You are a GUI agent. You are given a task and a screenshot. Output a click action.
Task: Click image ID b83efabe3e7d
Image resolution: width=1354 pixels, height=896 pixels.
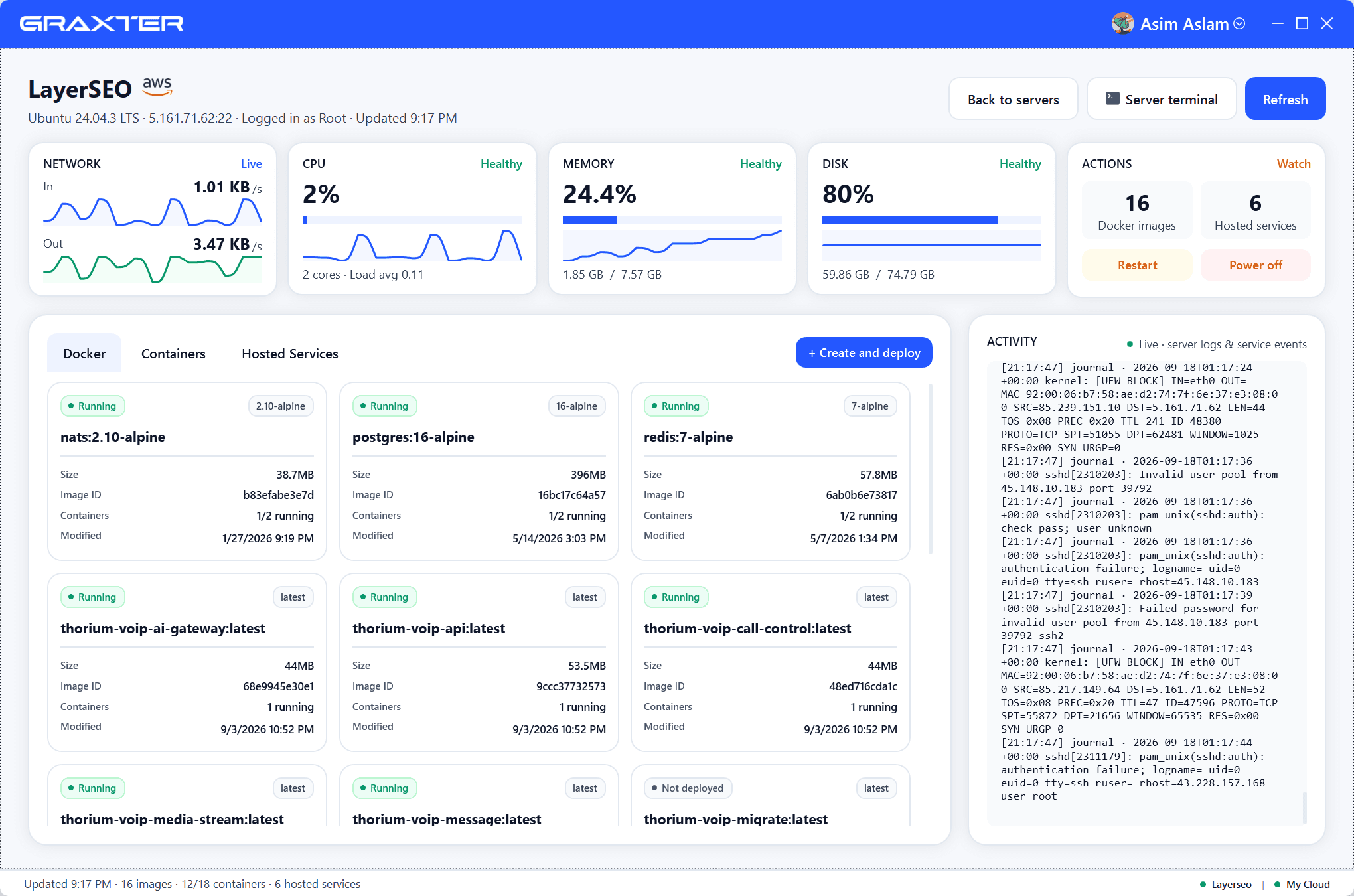[x=278, y=495]
